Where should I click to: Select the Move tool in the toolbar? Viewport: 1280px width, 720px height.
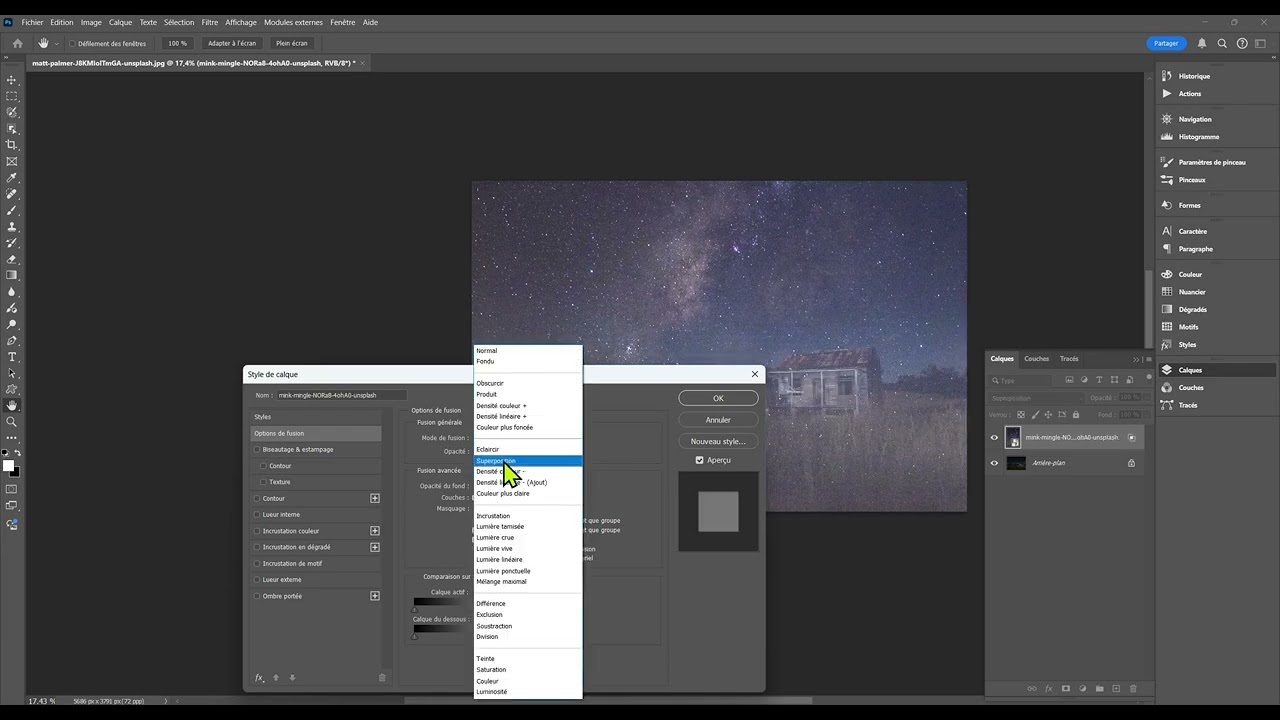(x=12, y=80)
